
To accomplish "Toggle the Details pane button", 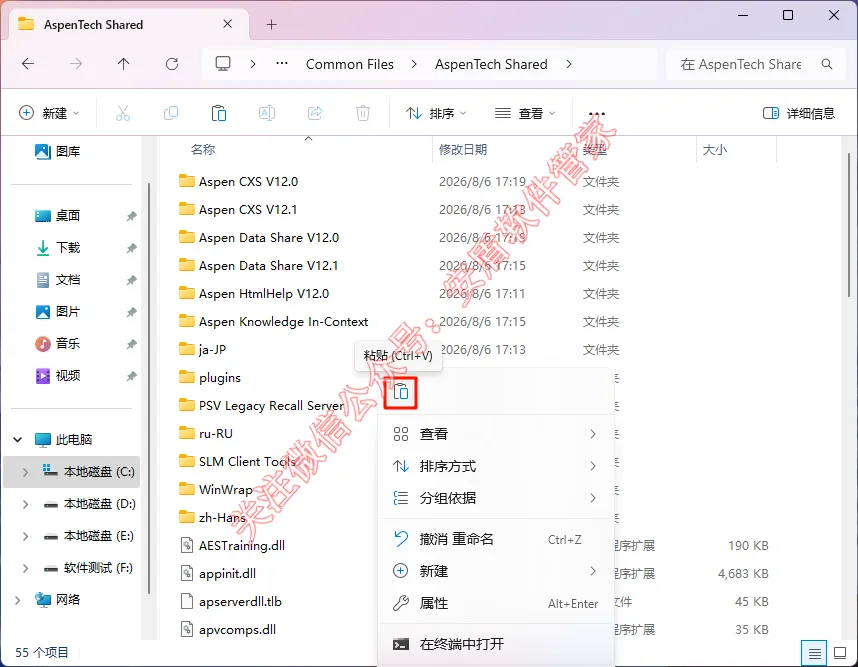I will pyautogui.click(x=798, y=113).
